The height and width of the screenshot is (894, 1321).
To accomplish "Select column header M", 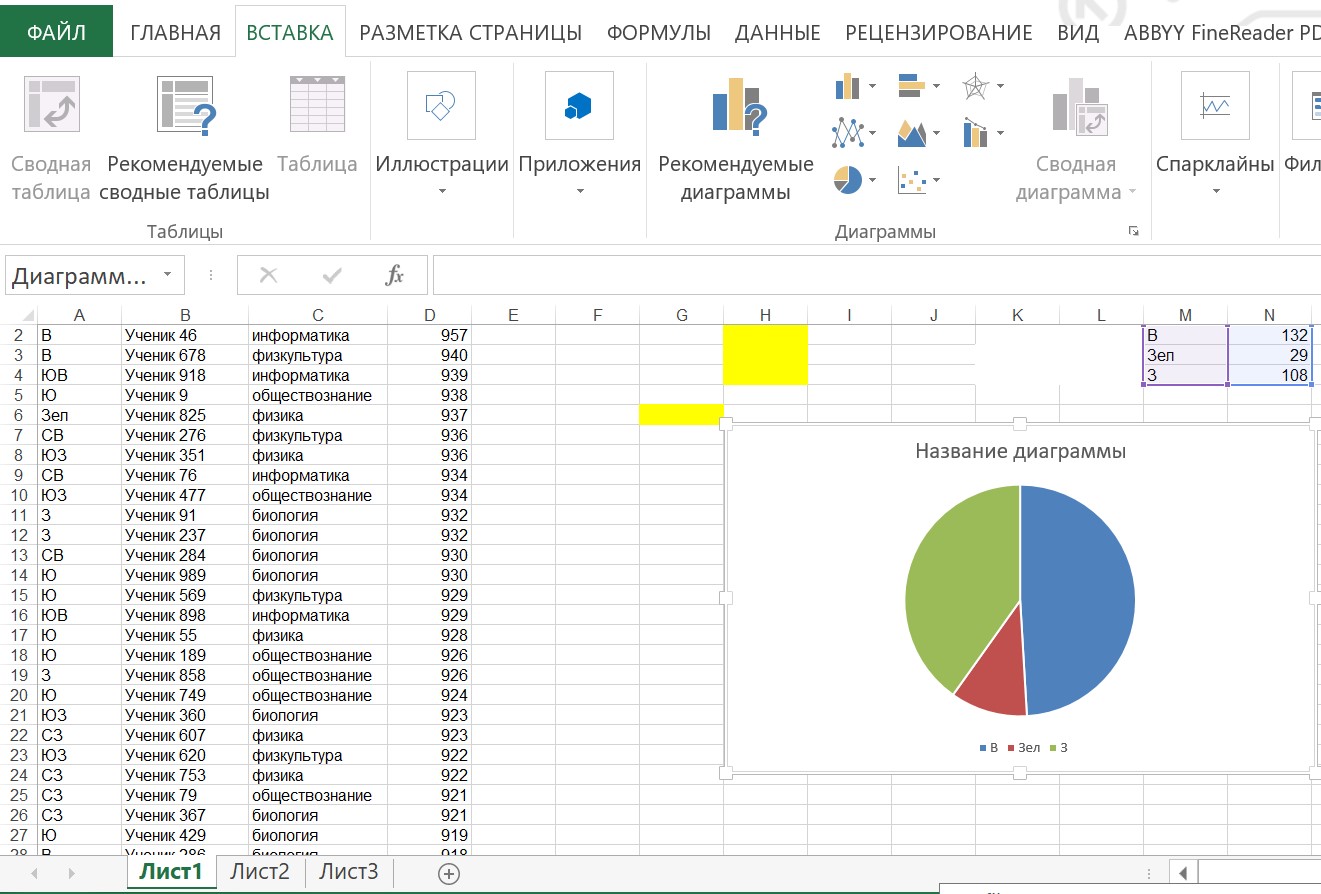I will [1185, 315].
